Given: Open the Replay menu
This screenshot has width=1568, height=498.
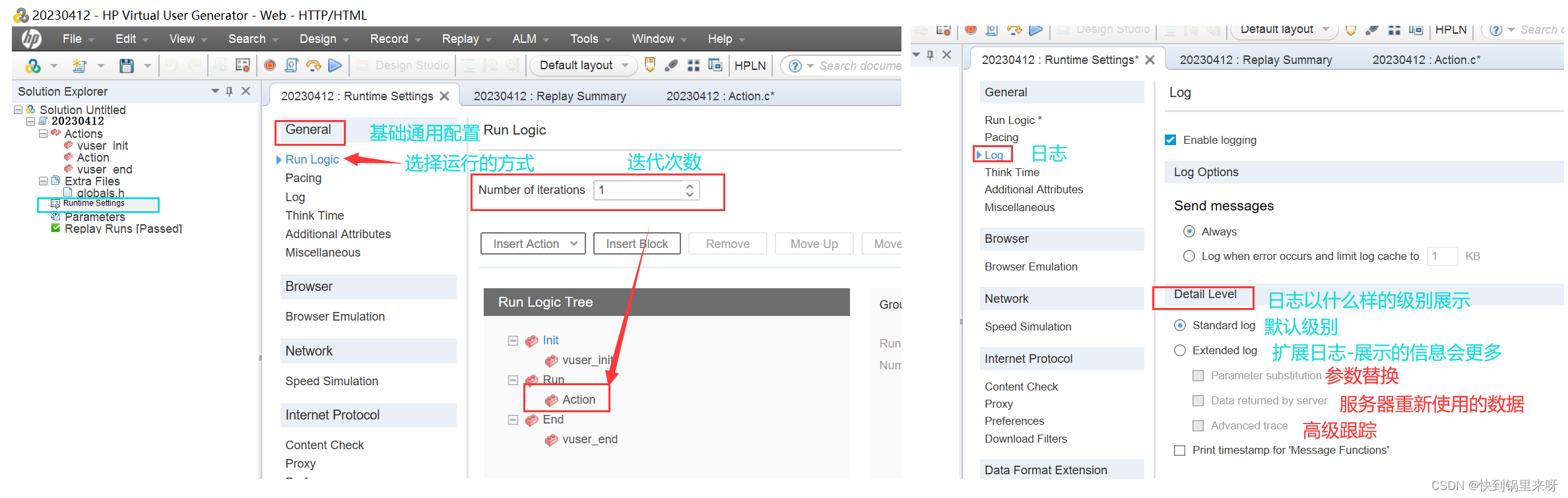Looking at the screenshot, I should tap(467, 39).
